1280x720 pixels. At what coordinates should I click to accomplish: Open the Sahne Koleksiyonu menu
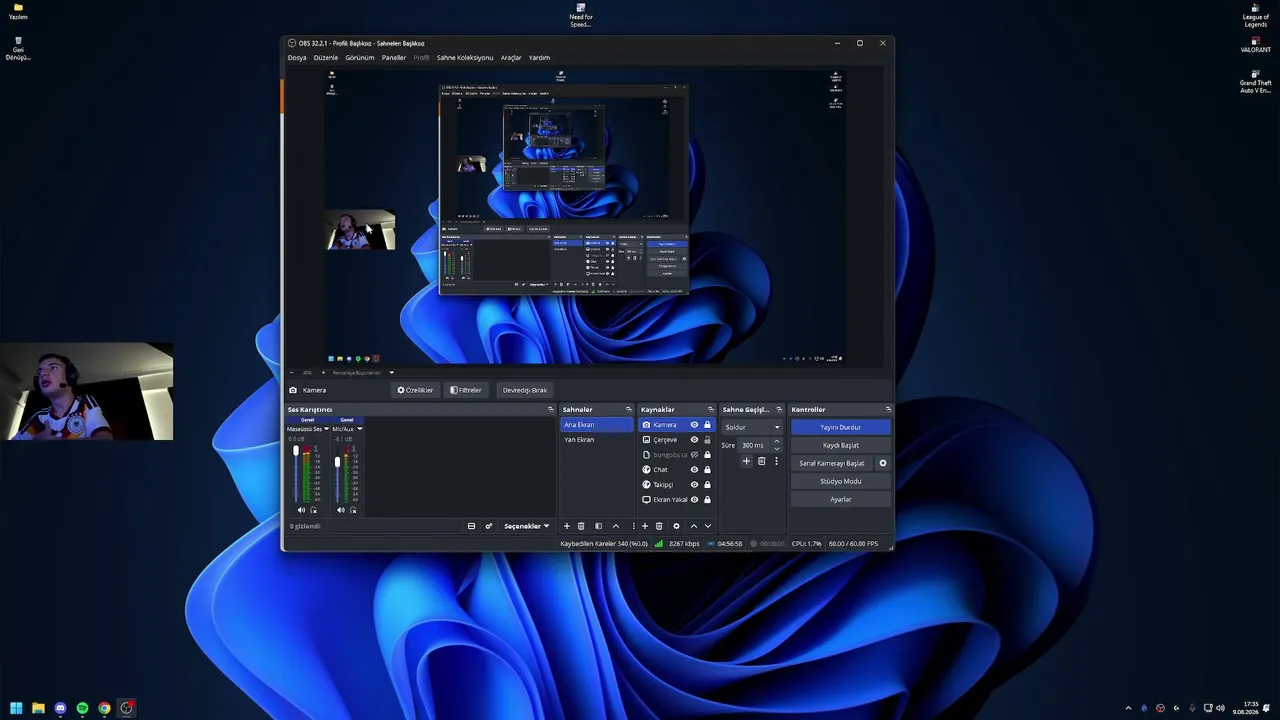point(465,58)
